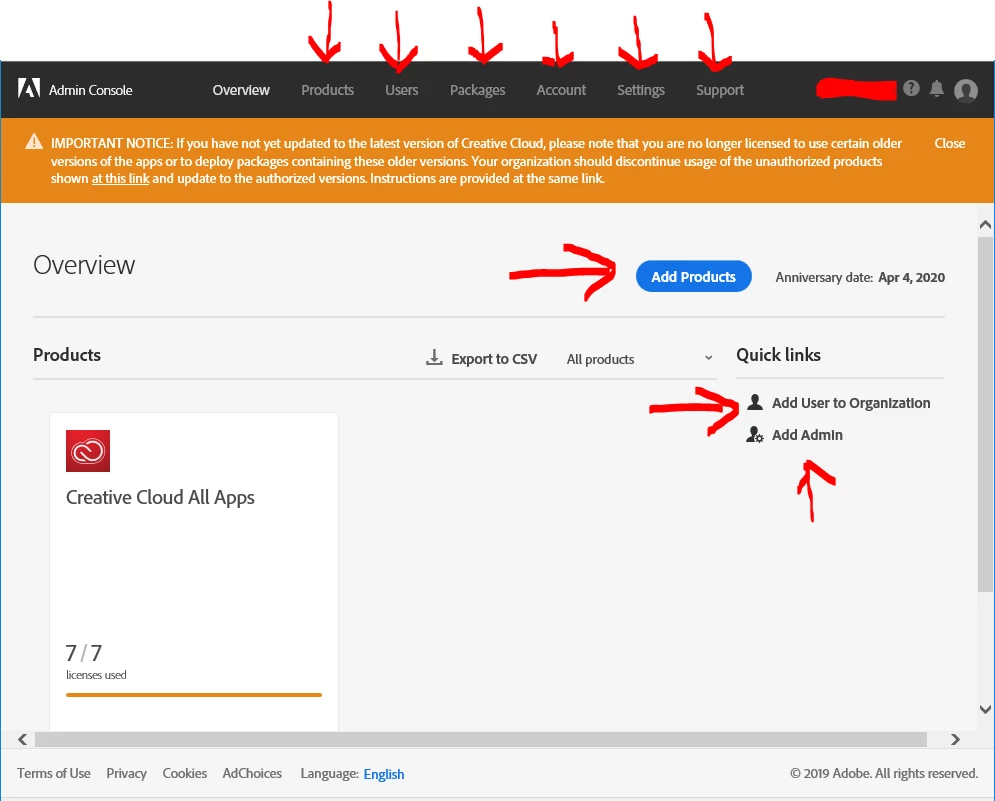Follow the 'at this link' hyperlink
This screenshot has height=801, width=995.
(121, 179)
